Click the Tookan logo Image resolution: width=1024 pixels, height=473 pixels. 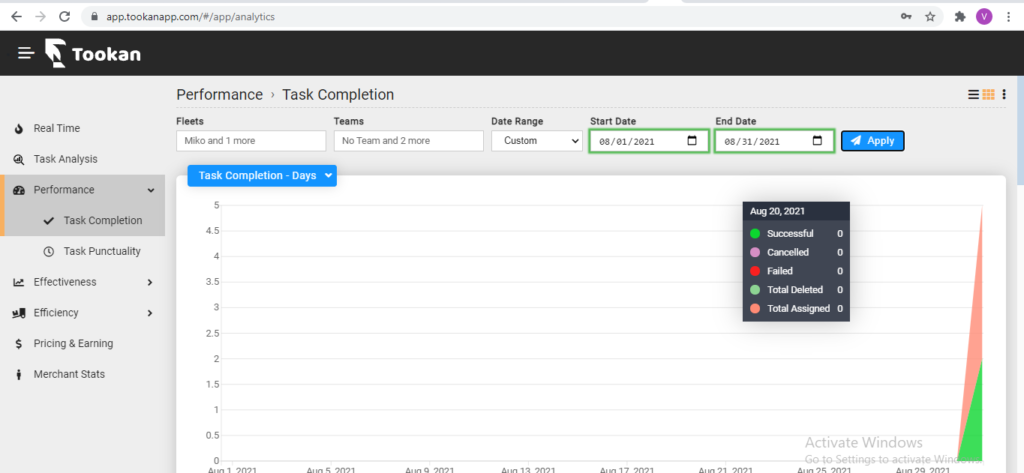[x=93, y=54]
